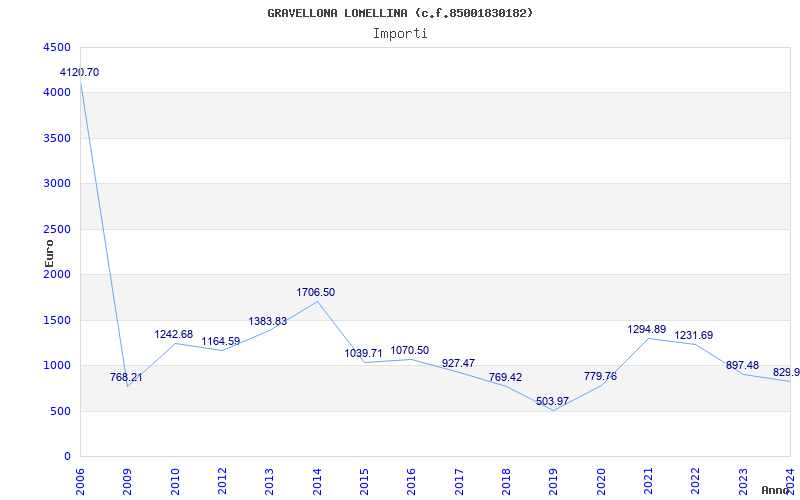Click the 4000 y-axis tick label
This screenshot has width=800, height=500.
58,93
